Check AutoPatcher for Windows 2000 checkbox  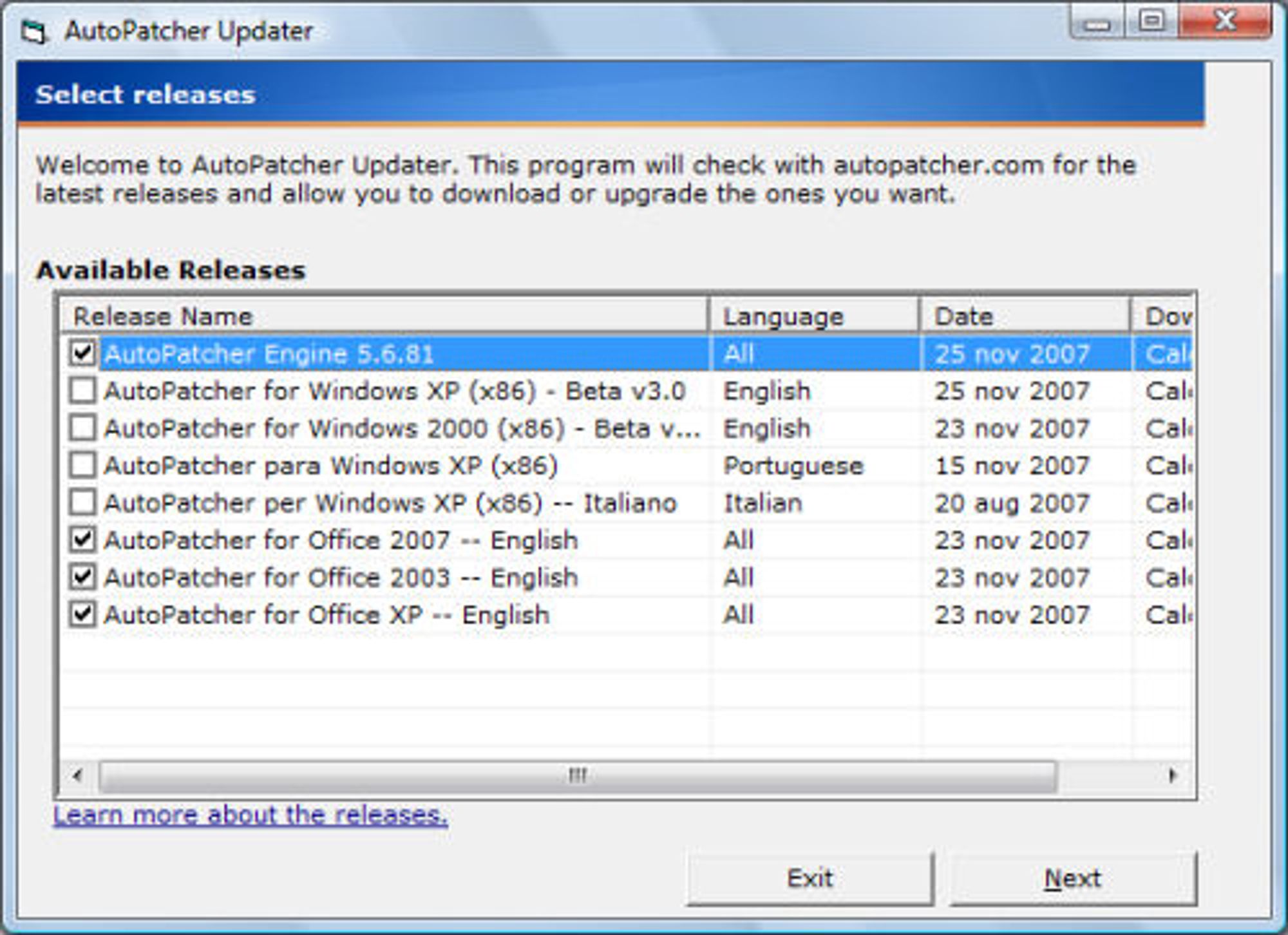click(82, 428)
